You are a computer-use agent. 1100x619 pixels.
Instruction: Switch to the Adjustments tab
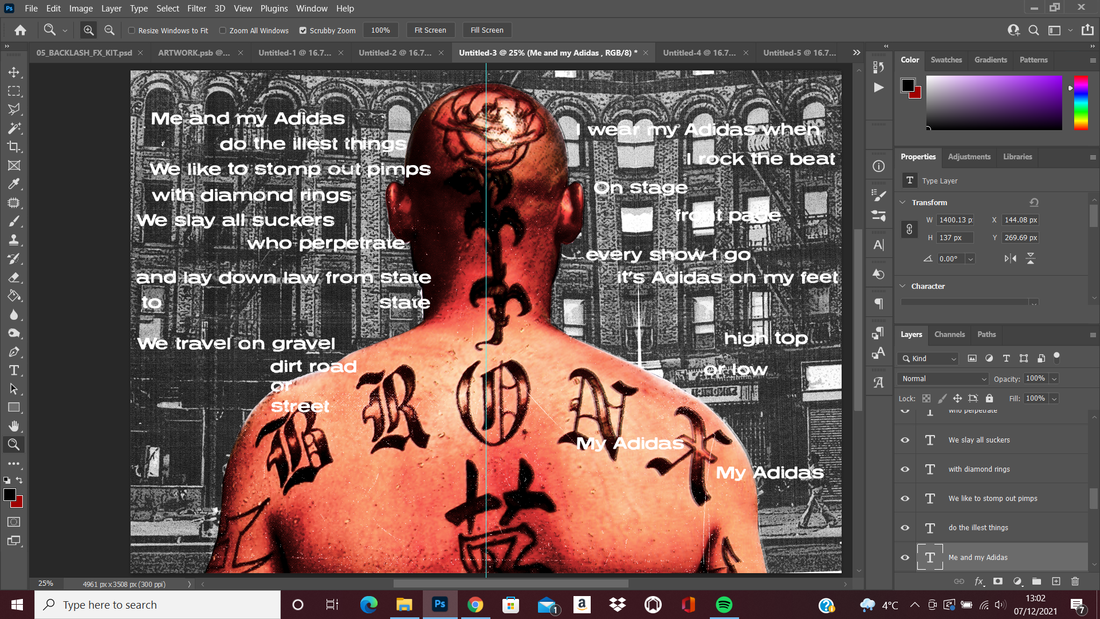[x=969, y=157]
